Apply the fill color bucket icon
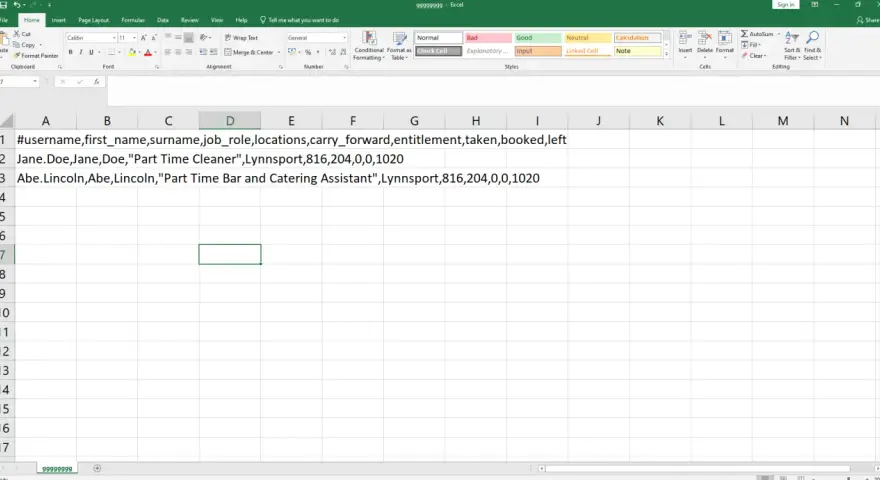Screen dimensions: 880x480 pyautogui.click(x=132, y=52)
